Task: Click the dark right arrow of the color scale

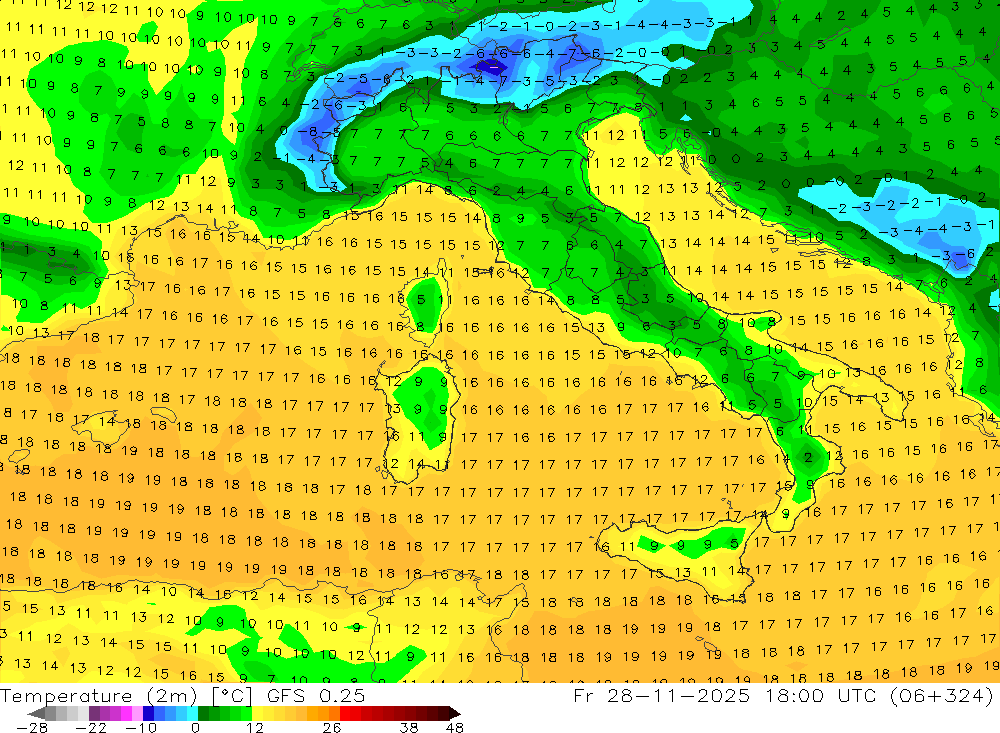Action: [454, 713]
